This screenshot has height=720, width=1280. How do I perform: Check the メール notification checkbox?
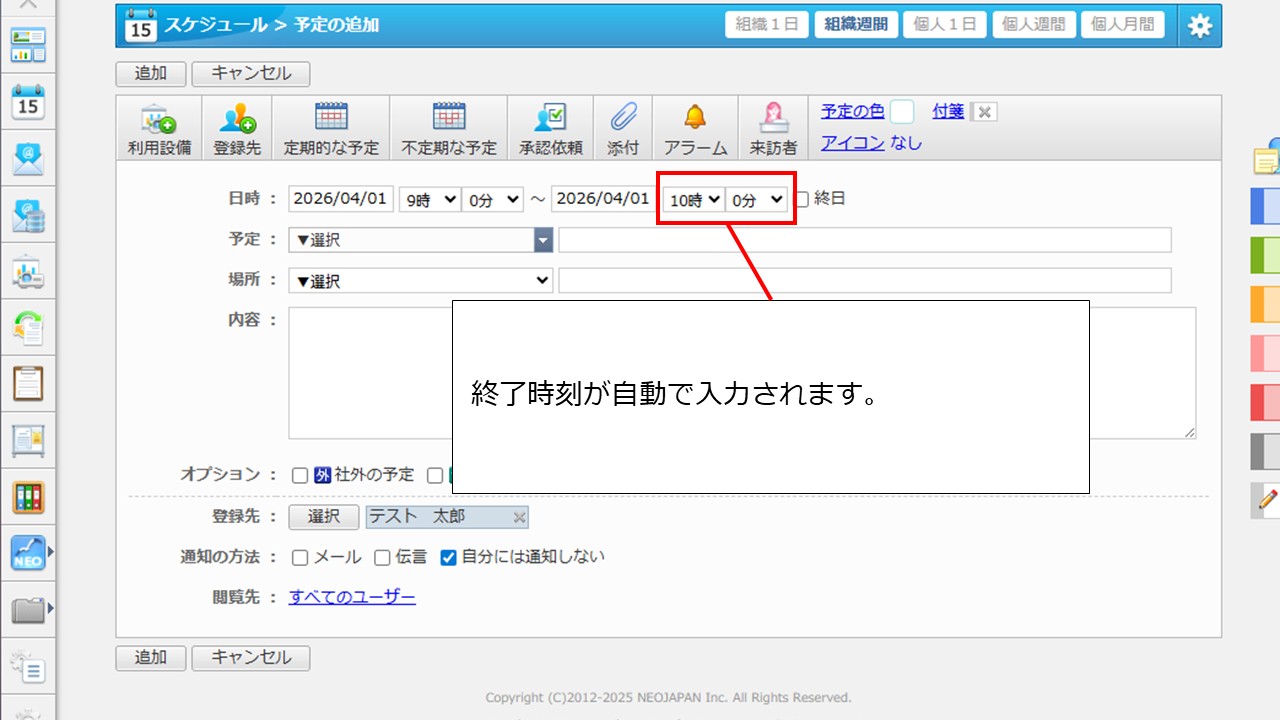point(300,558)
